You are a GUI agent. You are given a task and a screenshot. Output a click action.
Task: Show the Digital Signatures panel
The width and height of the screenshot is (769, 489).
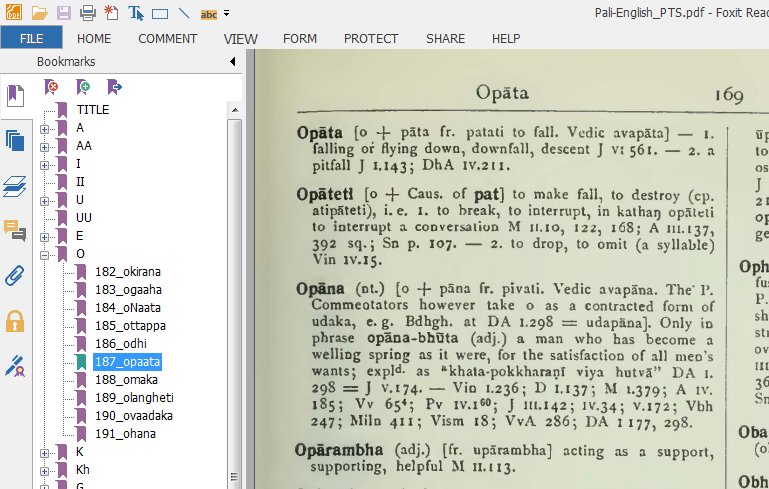click(x=15, y=366)
